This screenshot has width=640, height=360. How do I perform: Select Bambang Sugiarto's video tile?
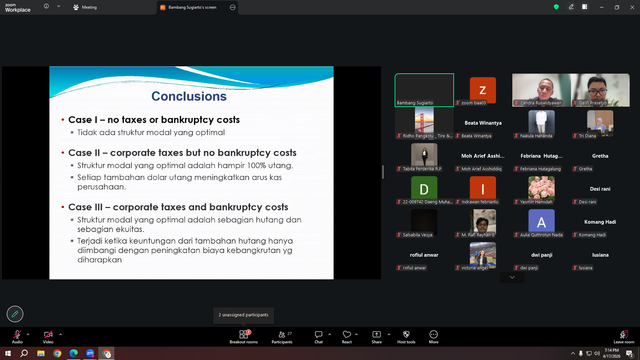coord(424,90)
